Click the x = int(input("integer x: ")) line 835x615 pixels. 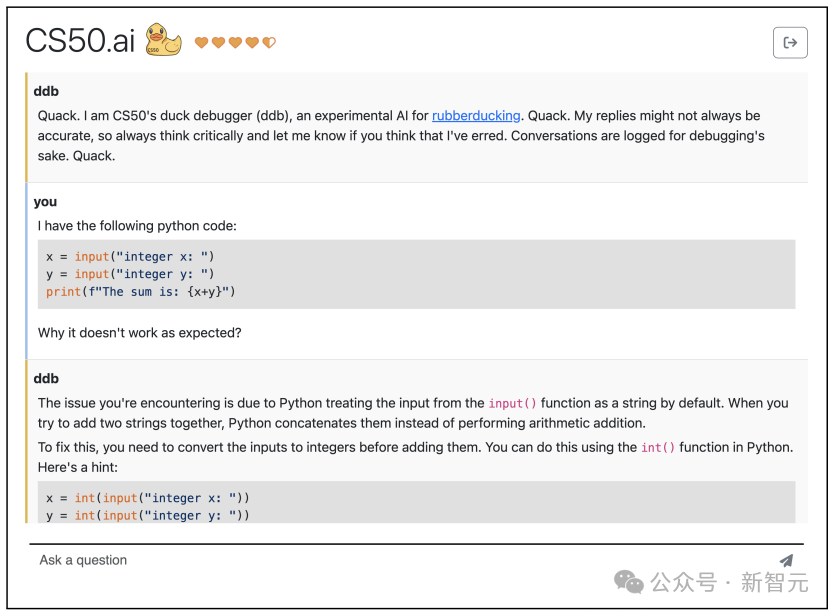click(x=148, y=498)
